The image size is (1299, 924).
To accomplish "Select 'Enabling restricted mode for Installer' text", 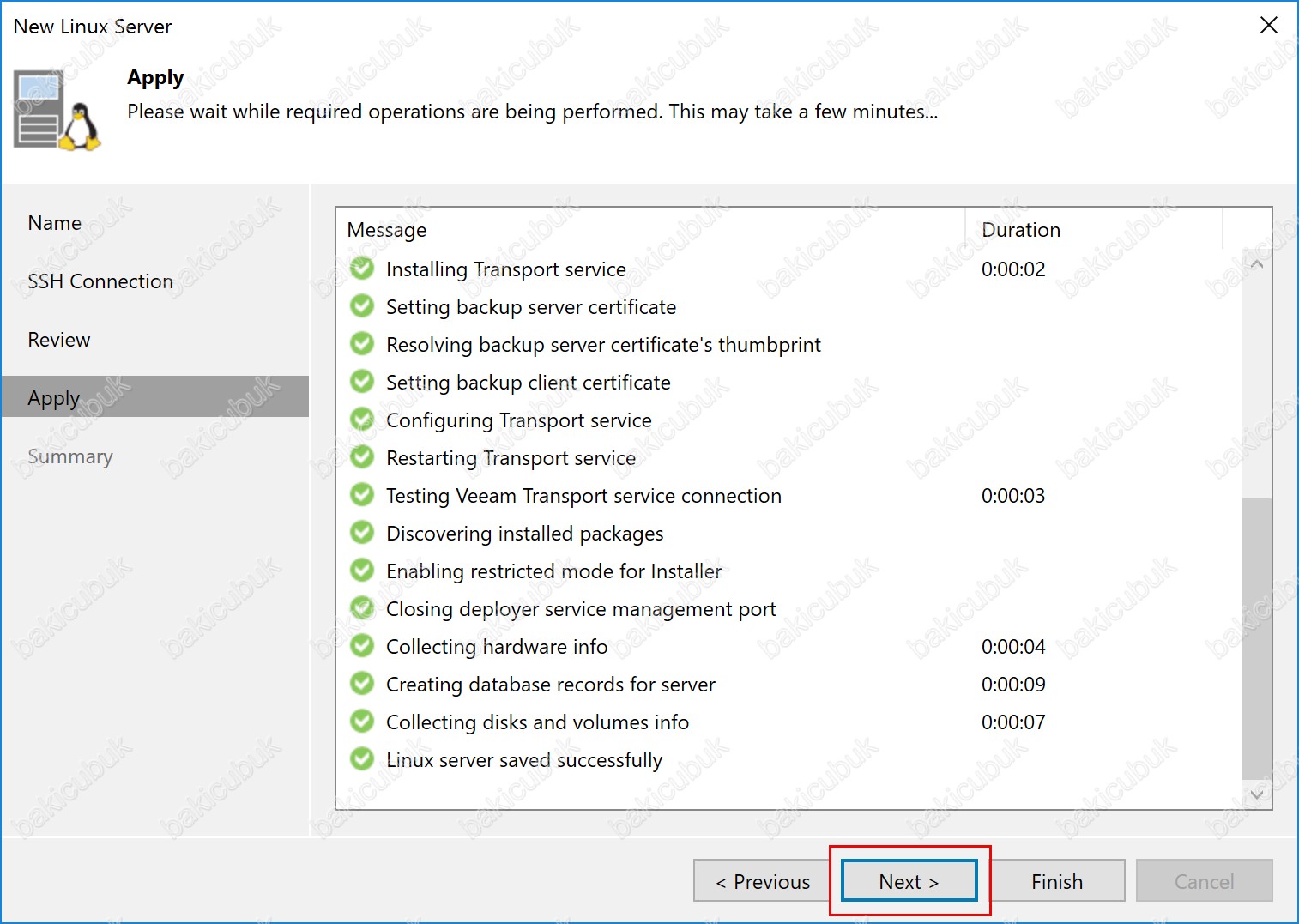I will pyautogui.click(x=554, y=571).
